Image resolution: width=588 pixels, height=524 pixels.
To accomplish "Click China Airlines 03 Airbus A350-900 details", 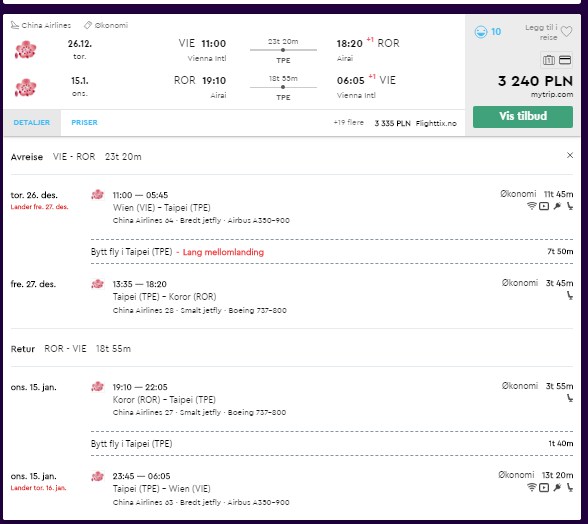I will 201,503.
